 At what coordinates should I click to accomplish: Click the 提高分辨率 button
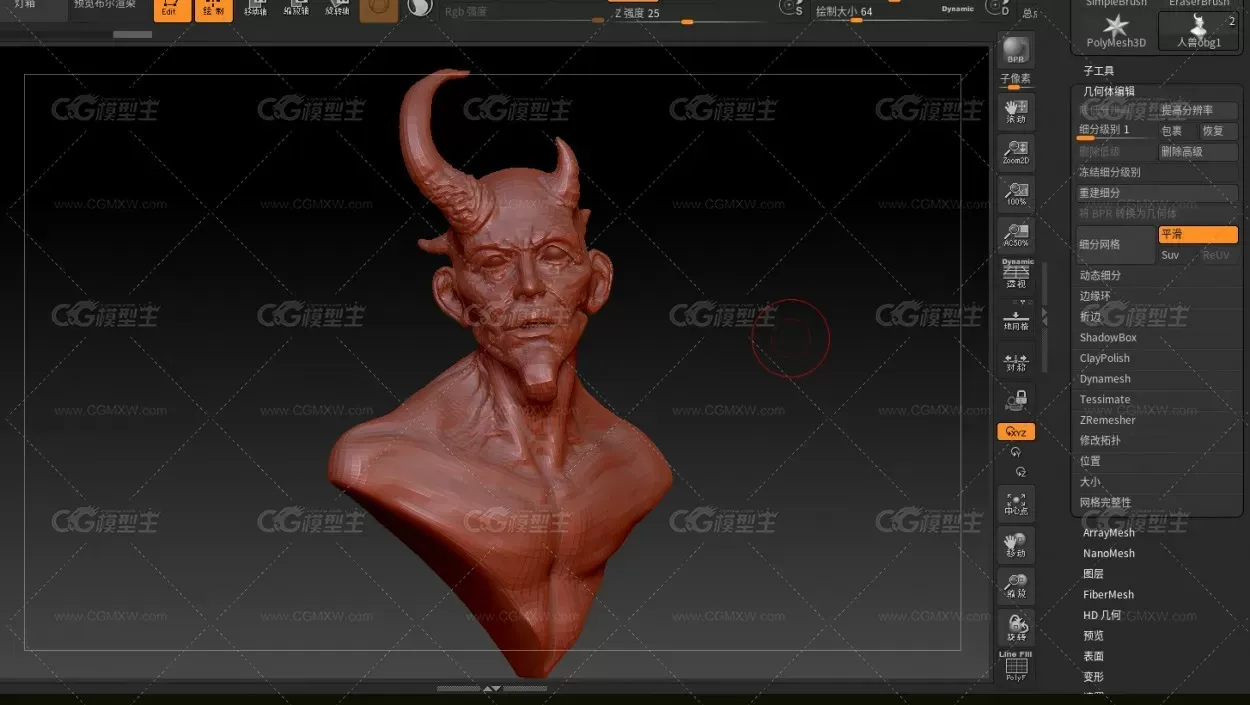tap(1198, 110)
